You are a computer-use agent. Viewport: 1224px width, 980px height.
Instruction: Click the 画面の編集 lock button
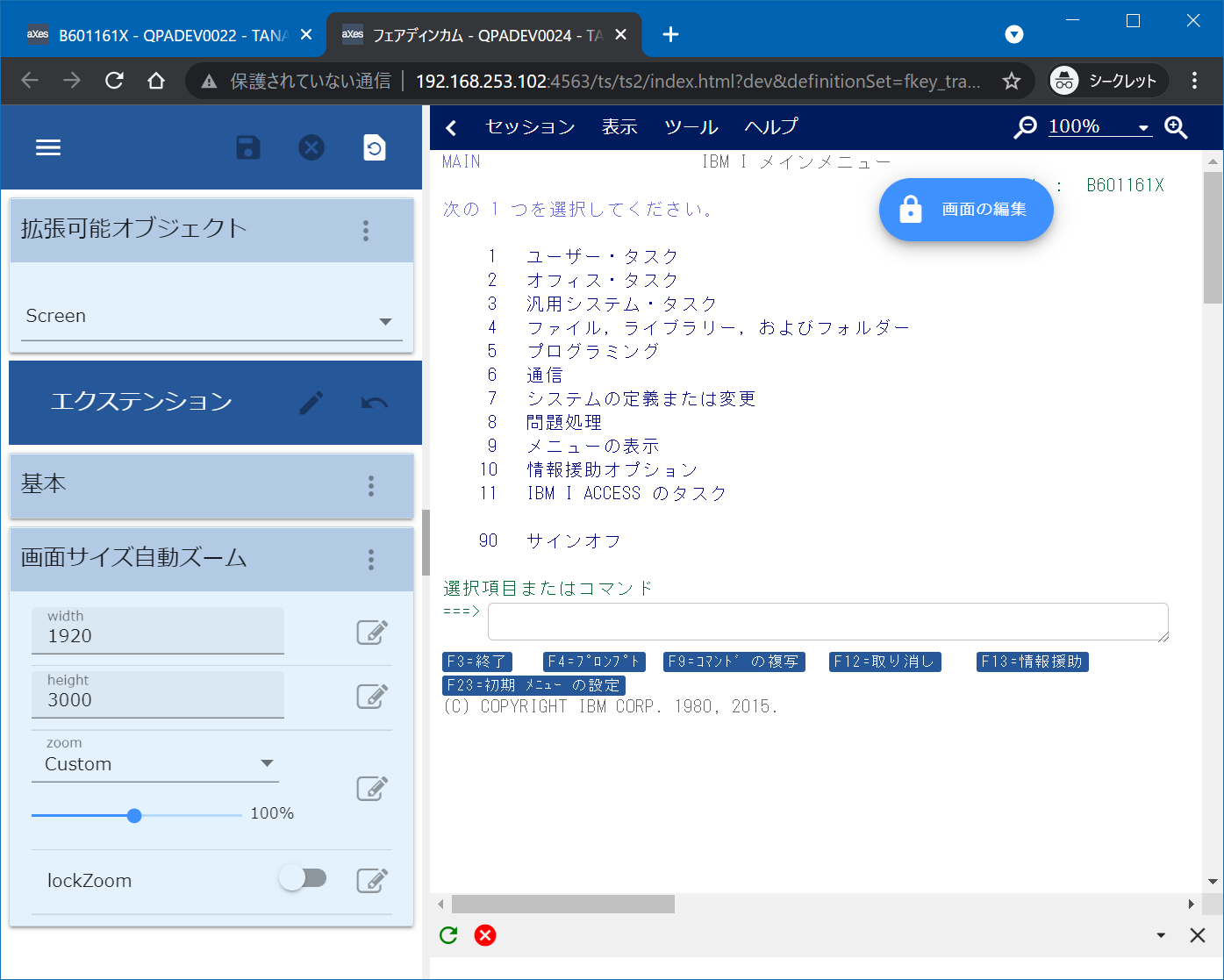point(966,209)
